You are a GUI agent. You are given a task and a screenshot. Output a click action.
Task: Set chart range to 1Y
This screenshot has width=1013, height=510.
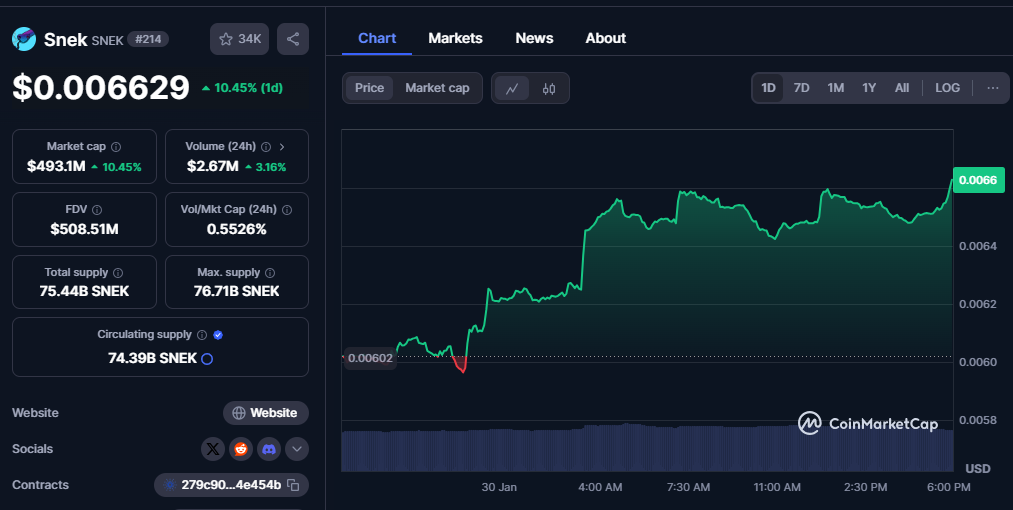[x=870, y=88]
